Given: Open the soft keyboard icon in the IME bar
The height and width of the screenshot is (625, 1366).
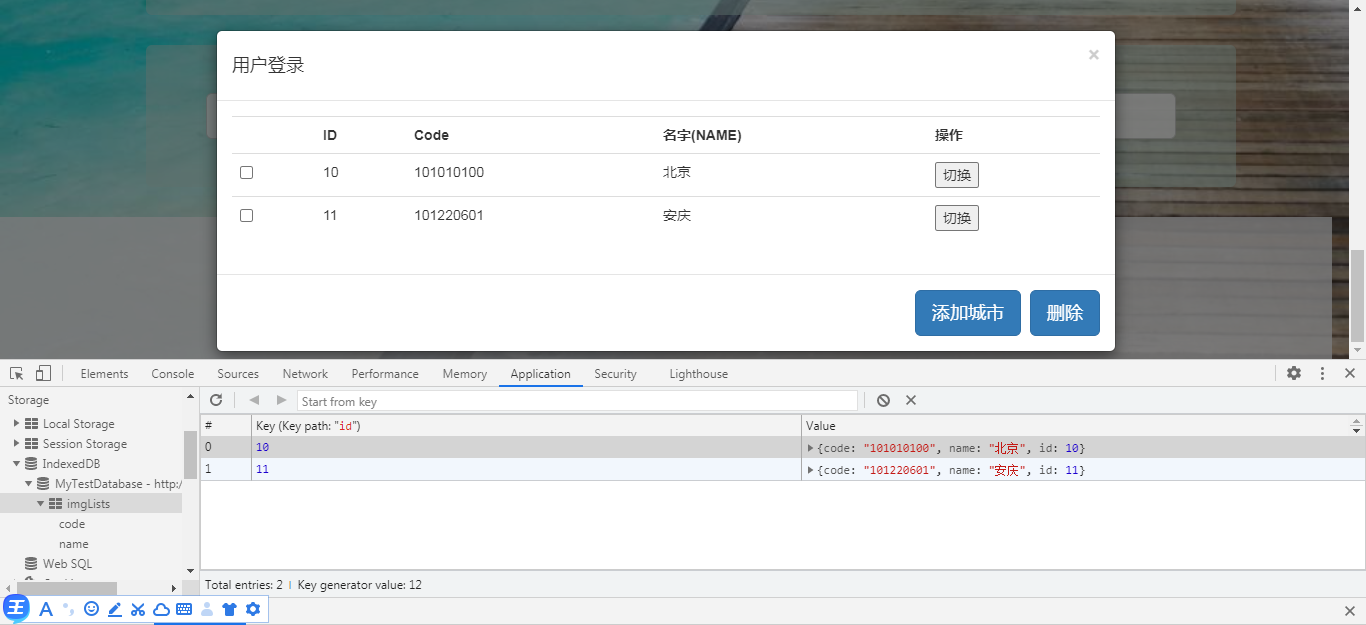Looking at the screenshot, I should pos(182,609).
